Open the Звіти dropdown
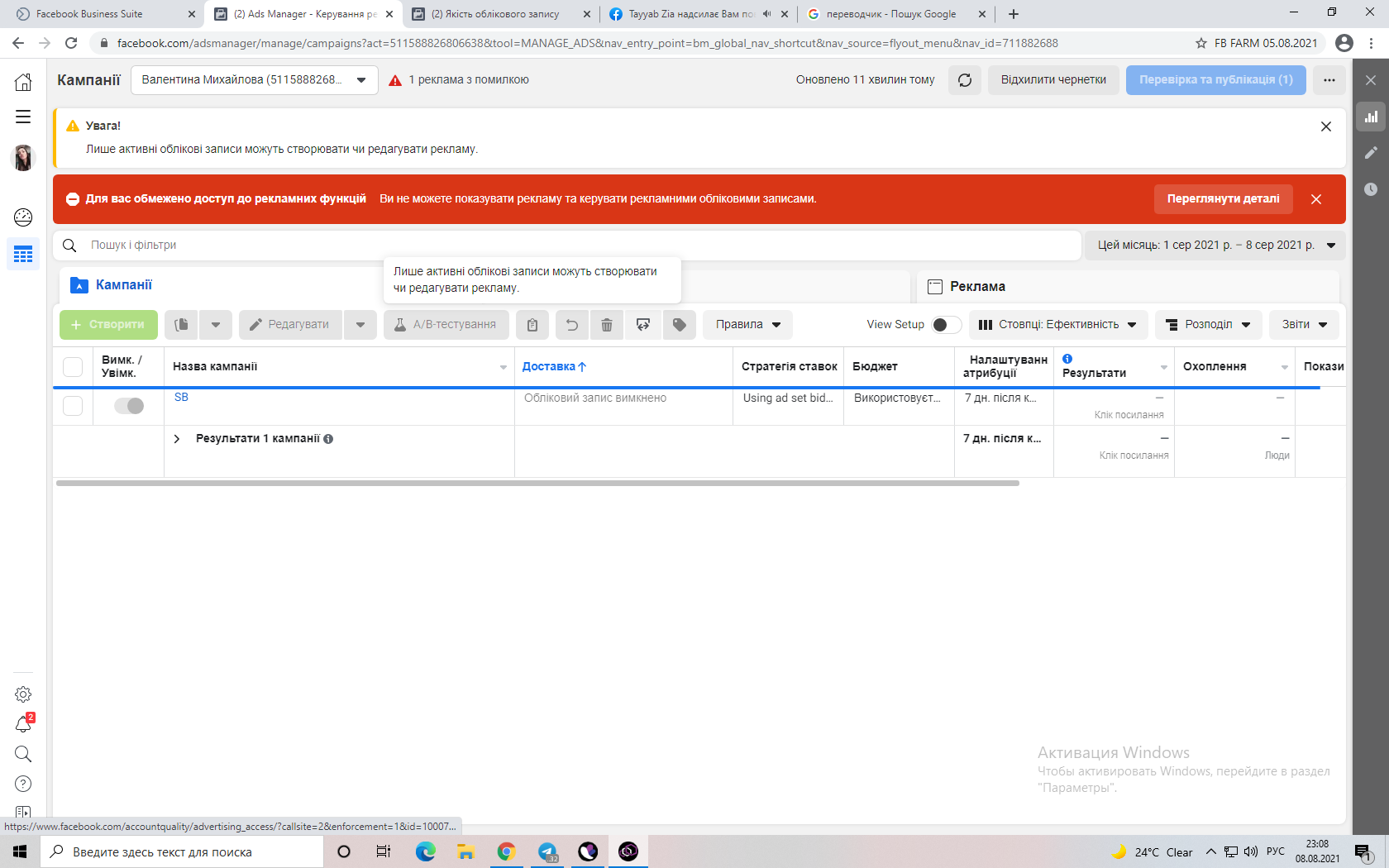Viewport: 1389px width, 868px height. [1304, 325]
